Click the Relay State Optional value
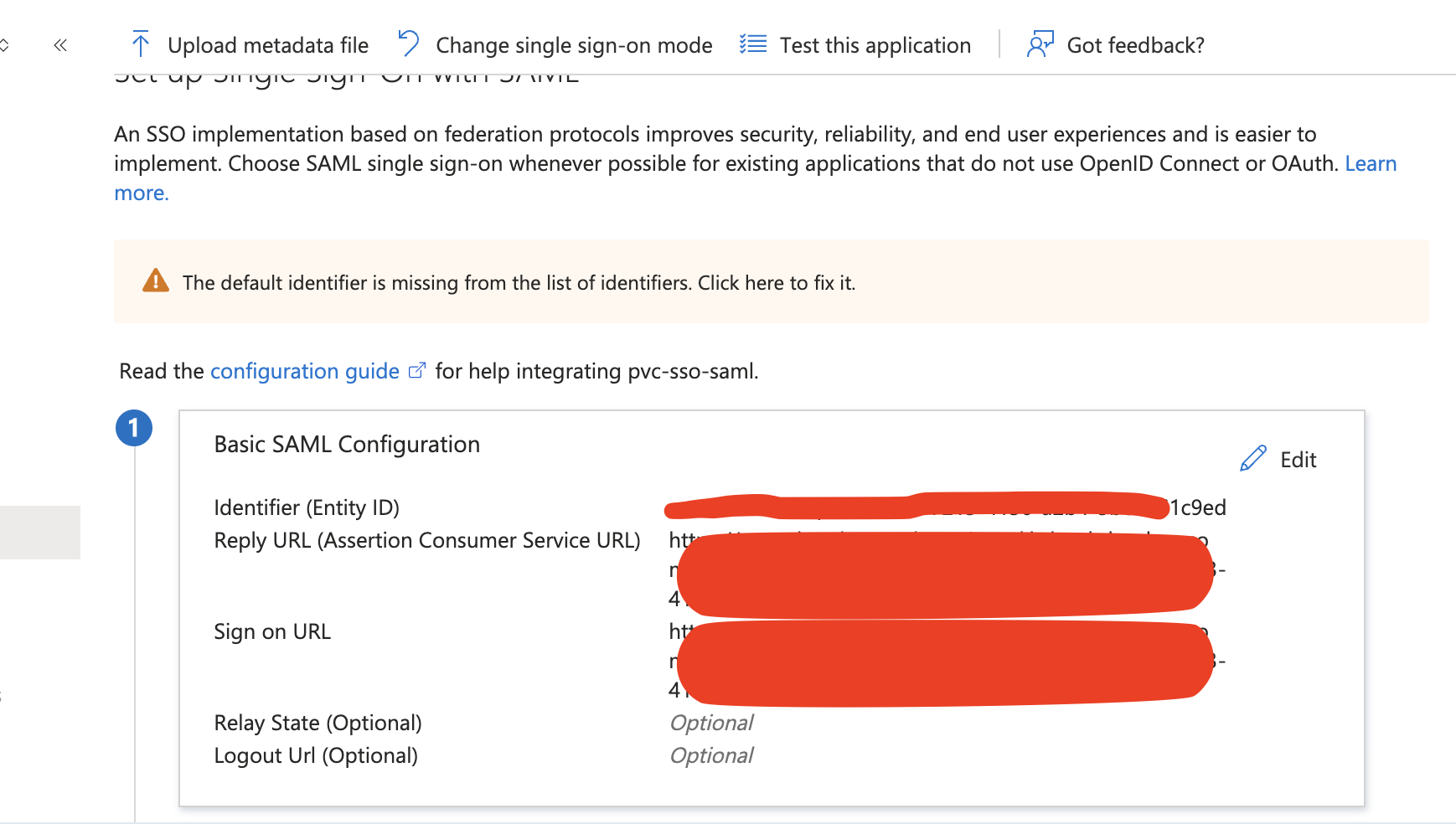Viewport: 1456px width, 824px height. pyautogui.click(x=711, y=721)
